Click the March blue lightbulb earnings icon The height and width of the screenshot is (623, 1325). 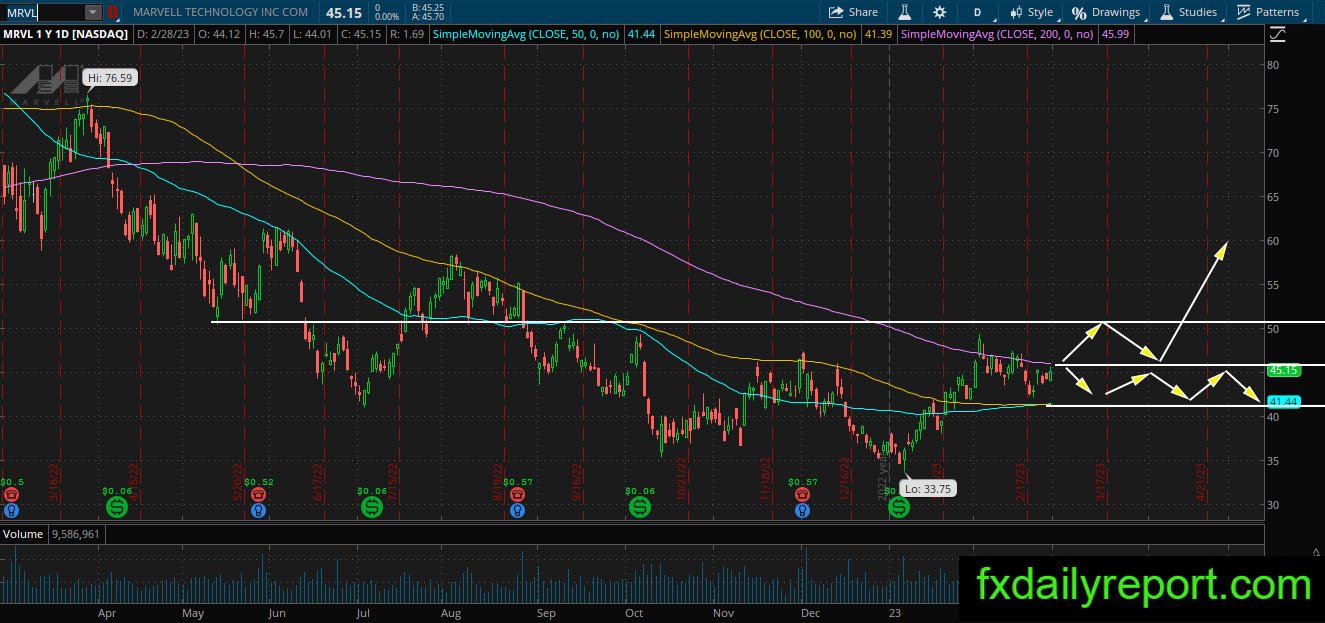[12, 510]
